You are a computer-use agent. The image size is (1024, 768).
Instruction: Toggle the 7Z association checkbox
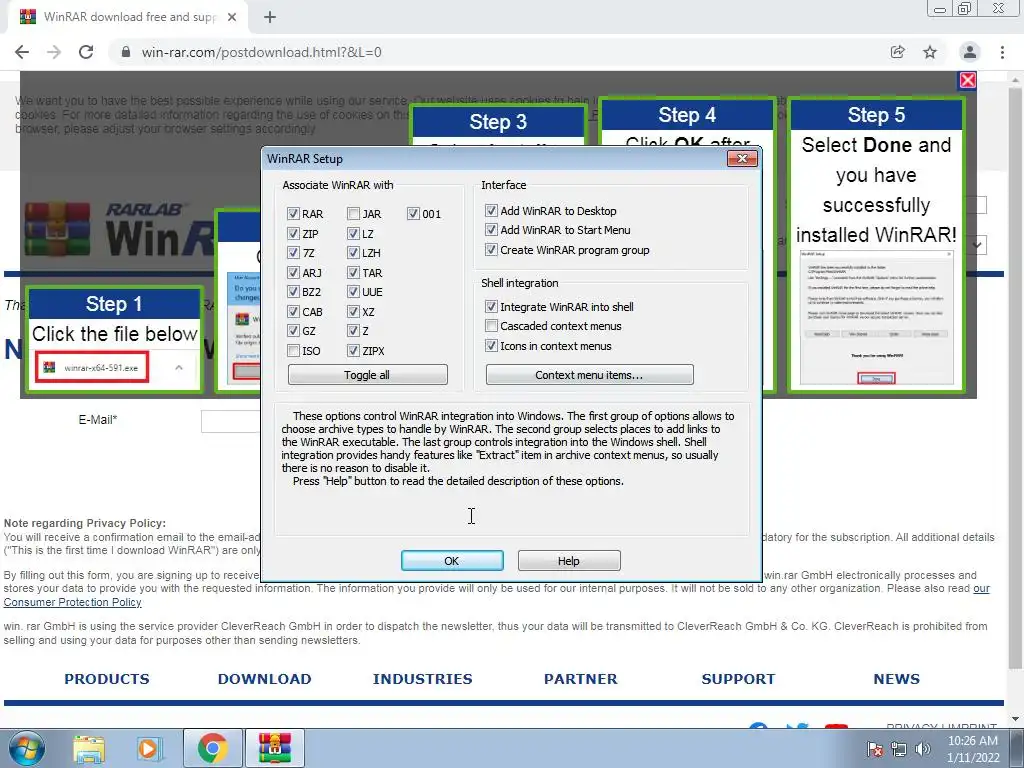click(293, 253)
